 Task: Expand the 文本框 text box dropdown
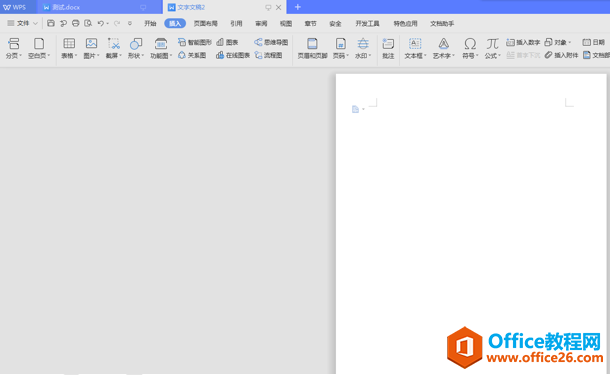coord(425,56)
